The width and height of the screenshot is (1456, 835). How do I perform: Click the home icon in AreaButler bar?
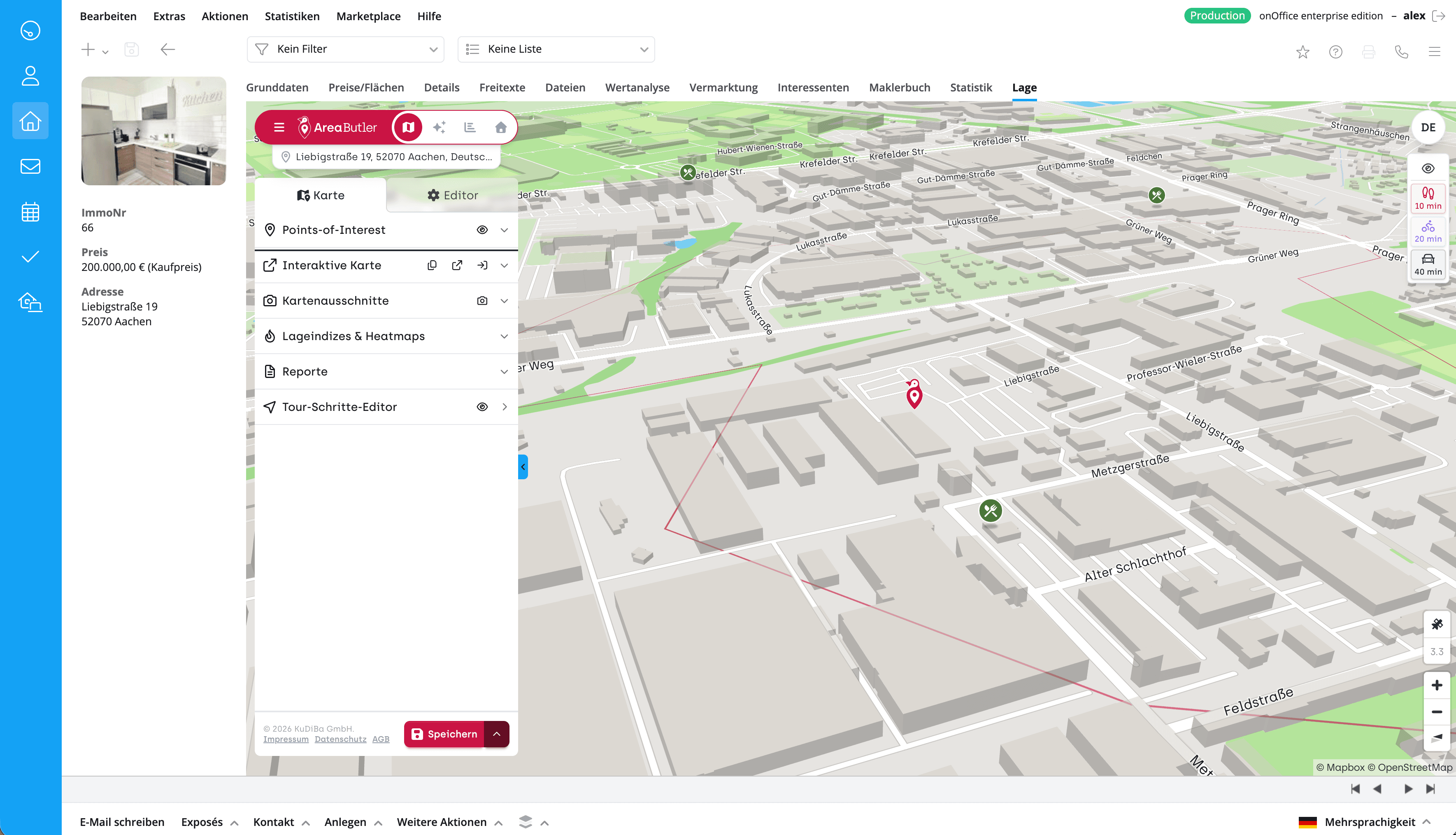tap(501, 127)
